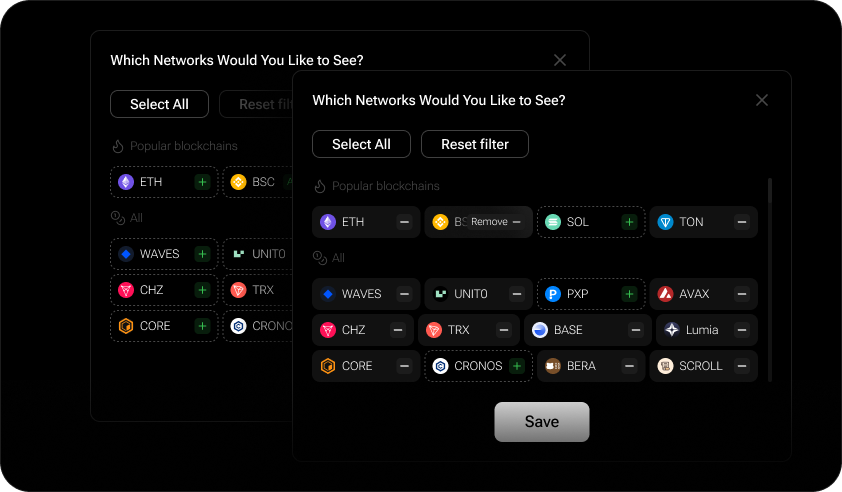The width and height of the screenshot is (842, 492).
Task: Click the Reset filter button
Action: click(475, 144)
